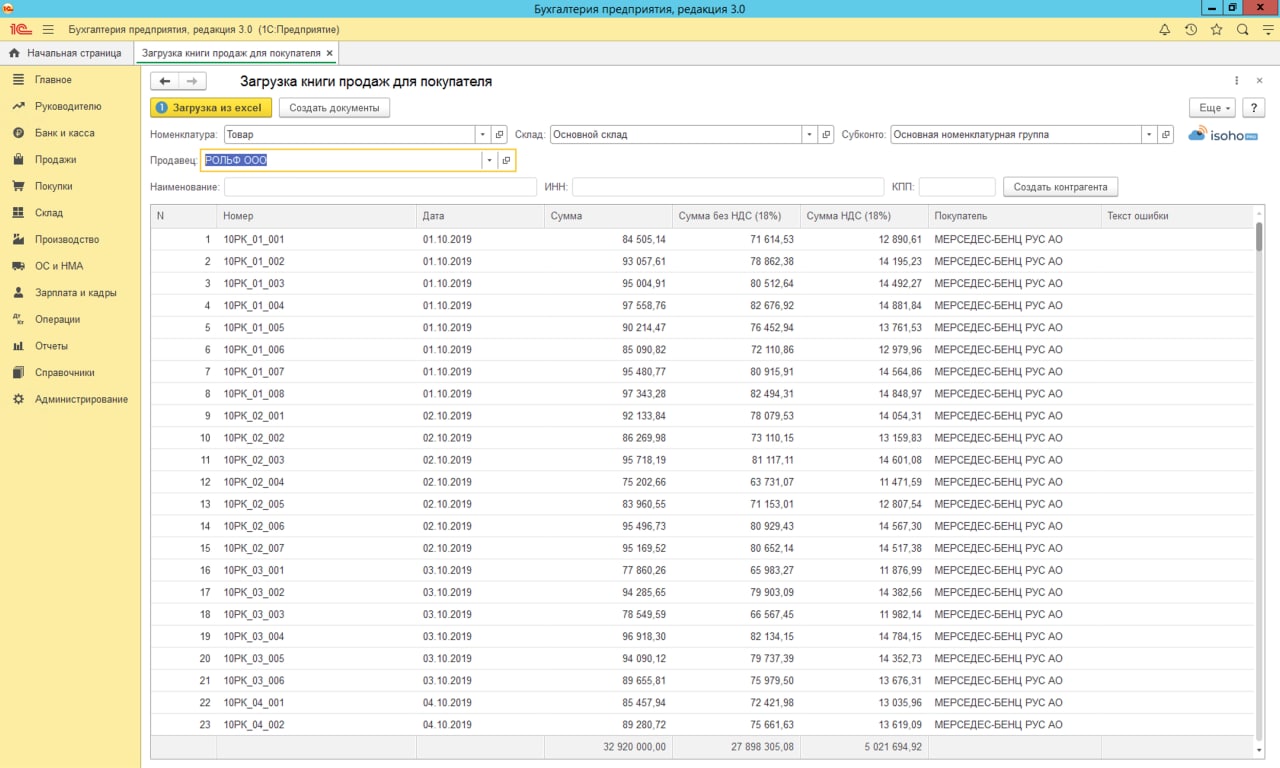Click the Сумма column header
Viewport: 1280px width, 768px height.
click(608, 216)
